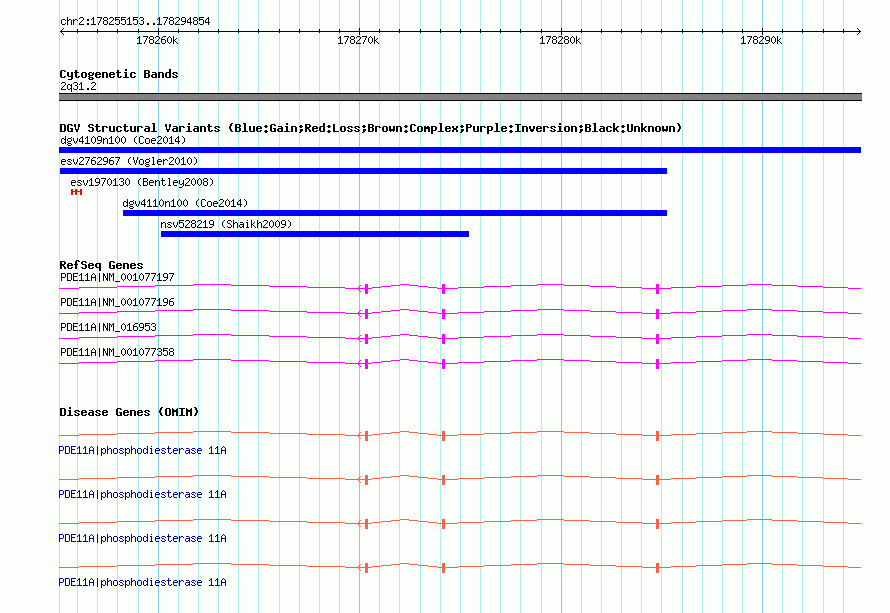Open the PDE11A|NM_016953 transcript
The image size is (890, 613).
point(108,328)
